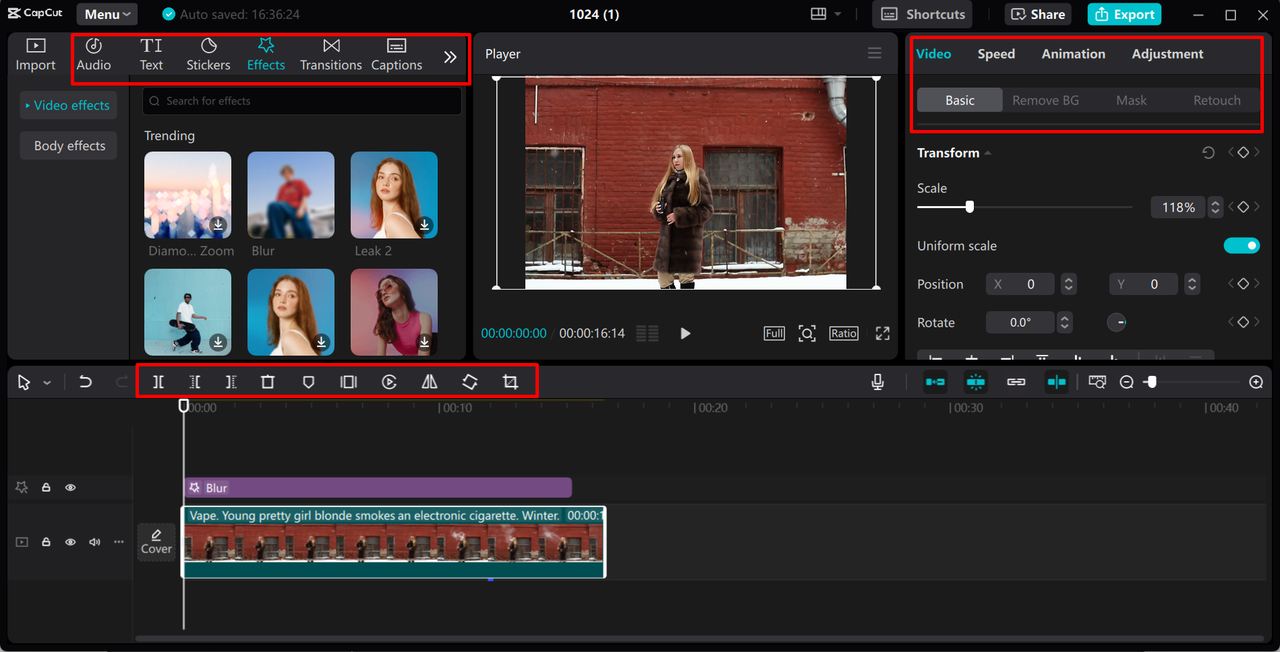Screen dimensions: 1280x652
Task: Add a Scale keyframe diamond
Action: 1242,207
